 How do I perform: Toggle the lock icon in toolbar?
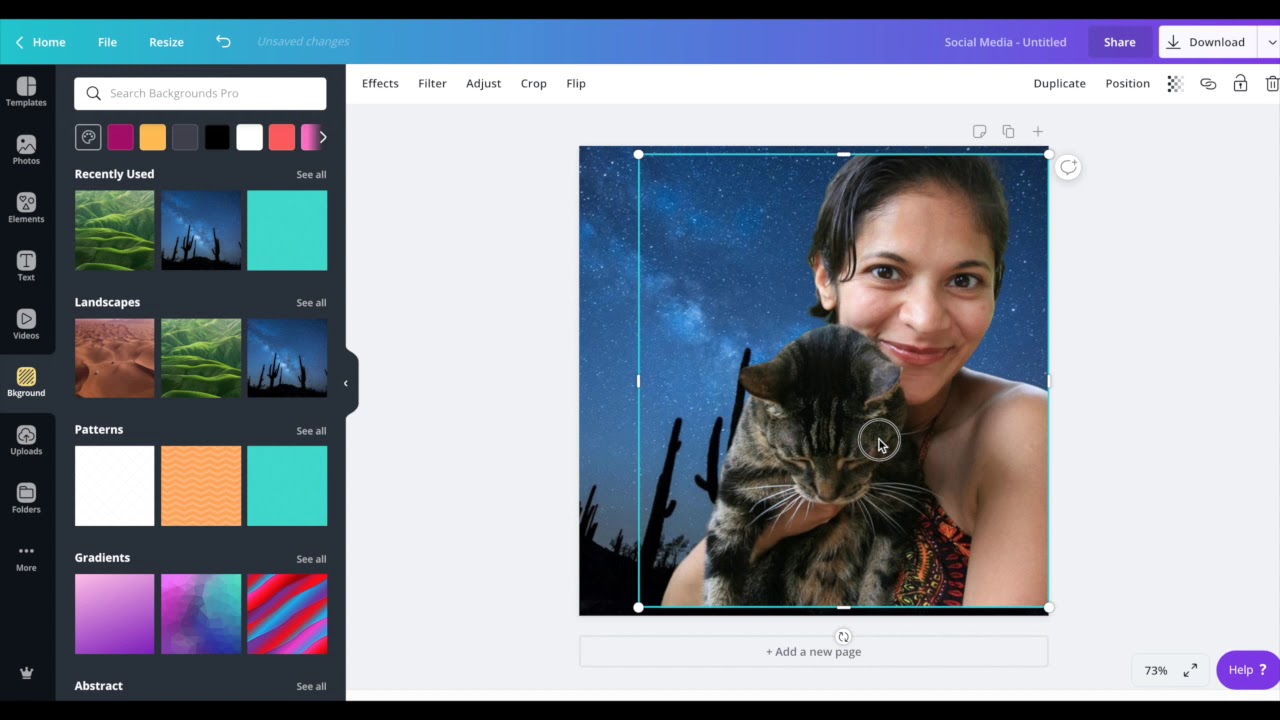(x=1240, y=84)
